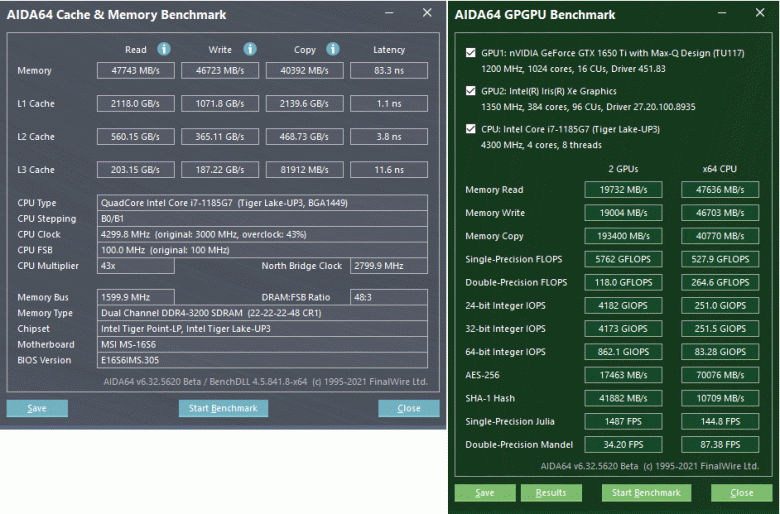Save the Cache & Memory benchmark results

point(37,408)
